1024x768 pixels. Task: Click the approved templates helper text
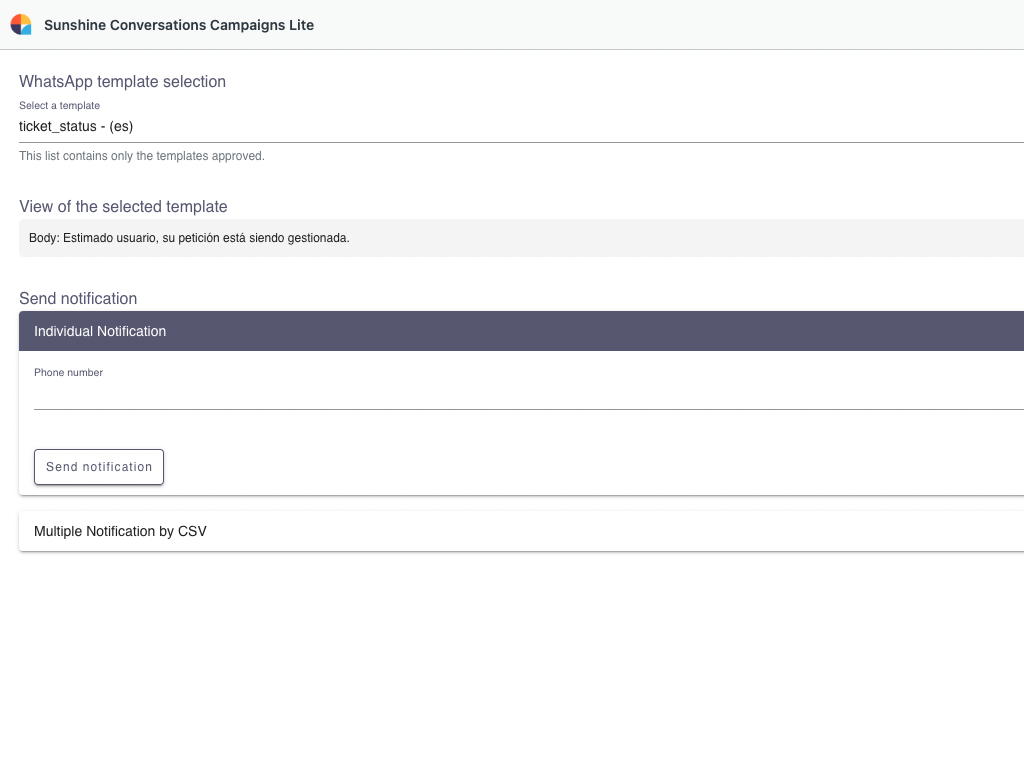tap(142, 156)
